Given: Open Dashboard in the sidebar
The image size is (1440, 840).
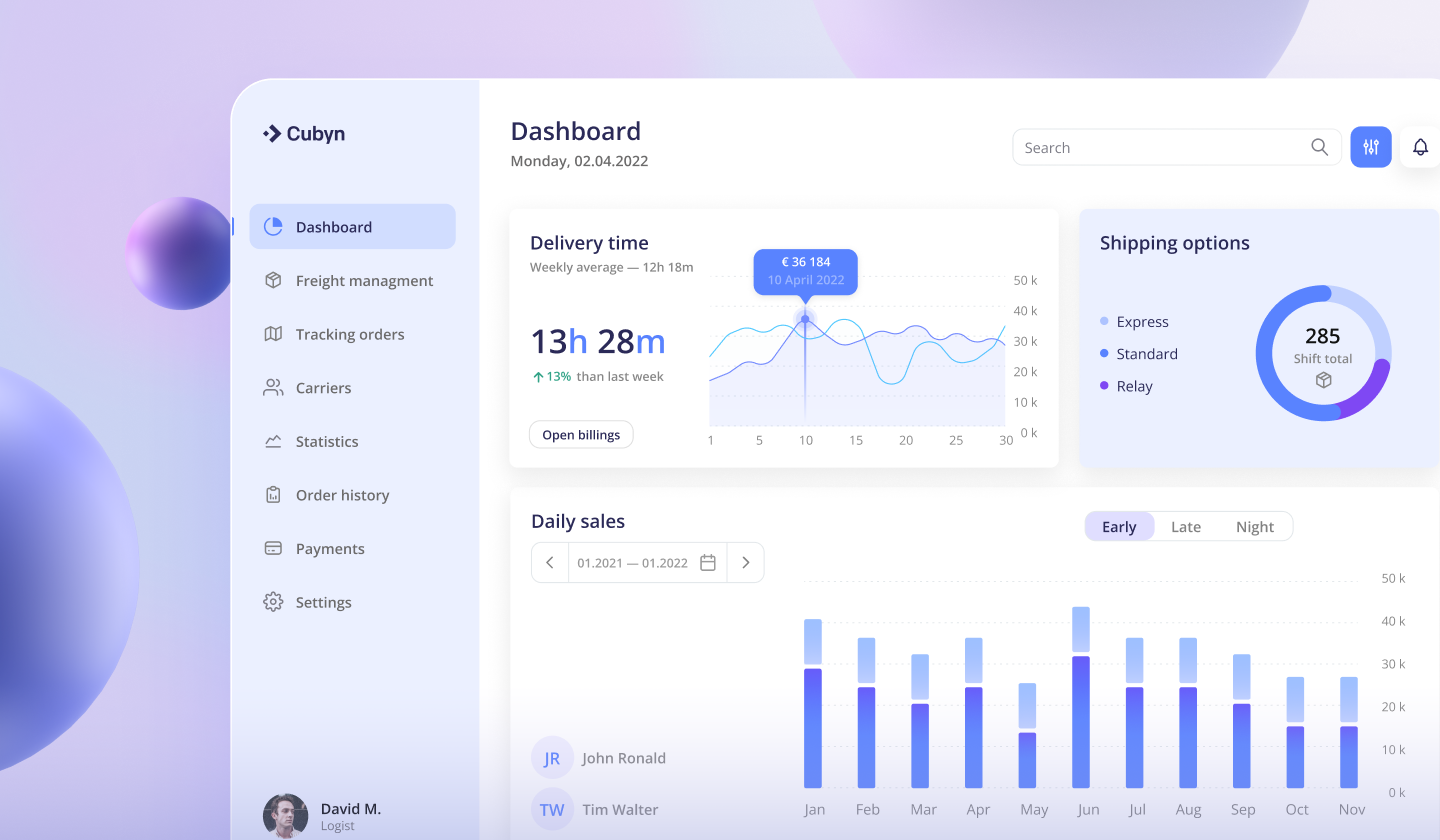Looking at the screenshot, I should pyautogui.click(x=352, y=227).
